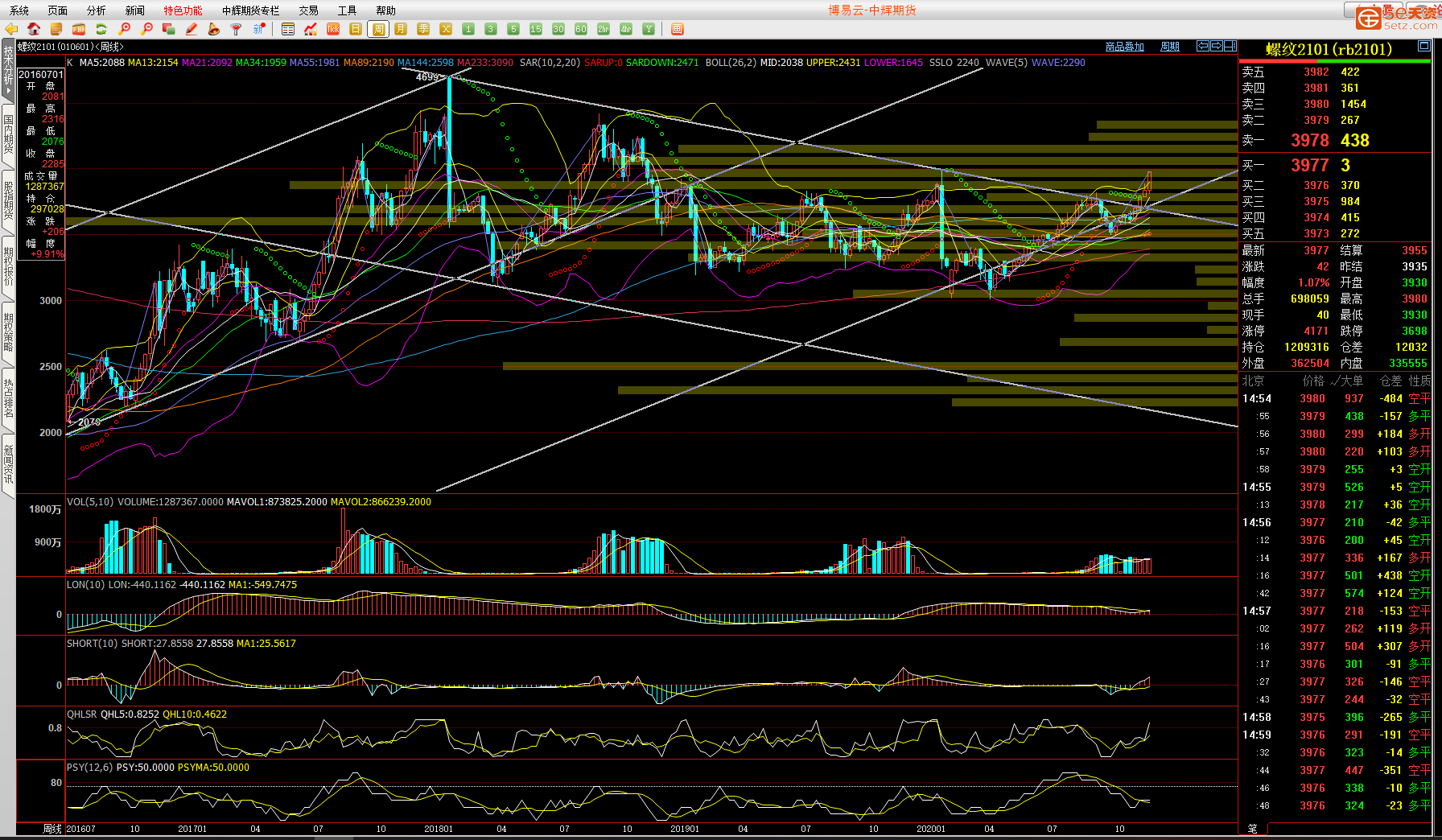The height and width of the screenshot is (840, 1442).
Task: Select the red pencil drawing tool
Action: click(x=192, y=29)
